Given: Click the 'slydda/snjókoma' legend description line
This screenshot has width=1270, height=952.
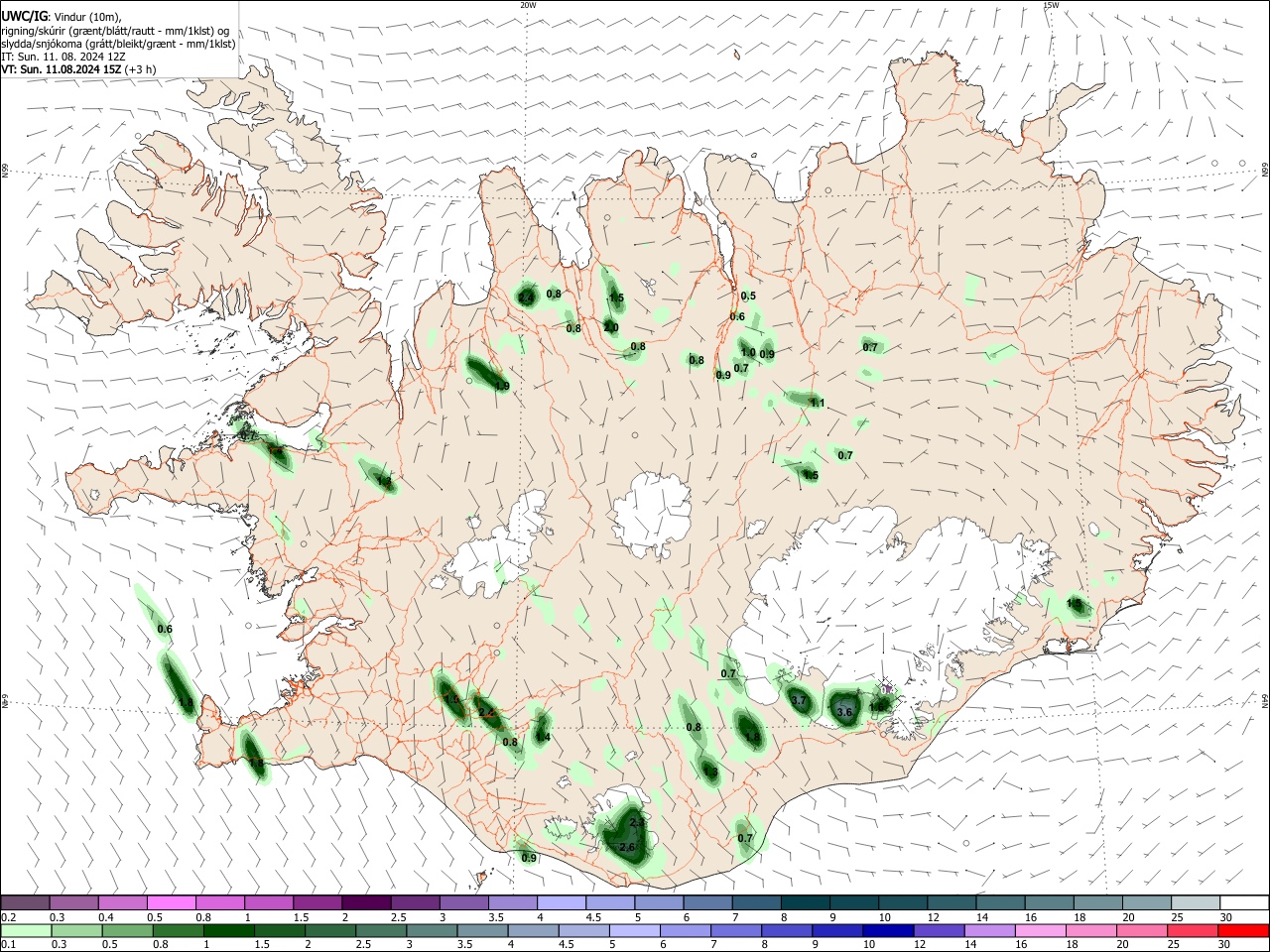Looking at the screenshot, I should (x=118, y=44).
